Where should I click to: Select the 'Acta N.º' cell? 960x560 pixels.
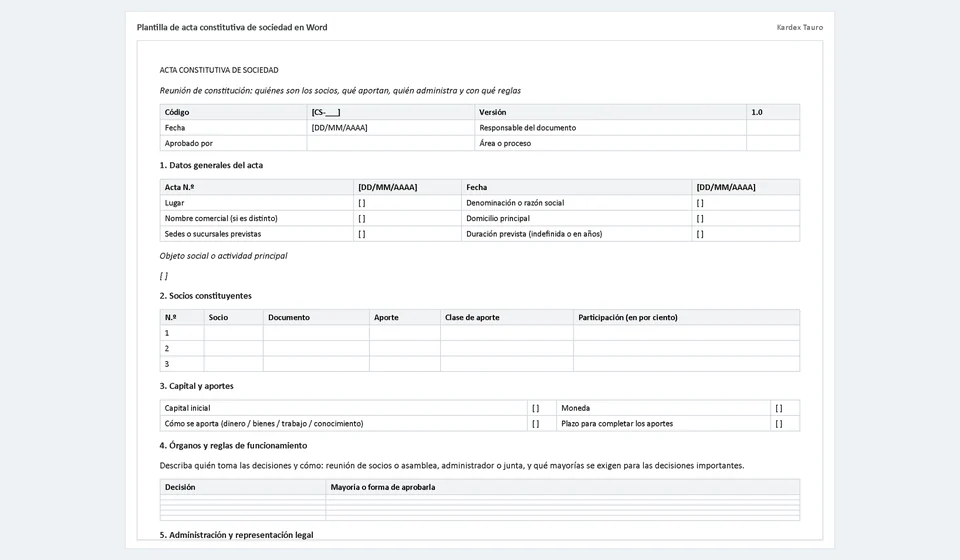(257, 187)
